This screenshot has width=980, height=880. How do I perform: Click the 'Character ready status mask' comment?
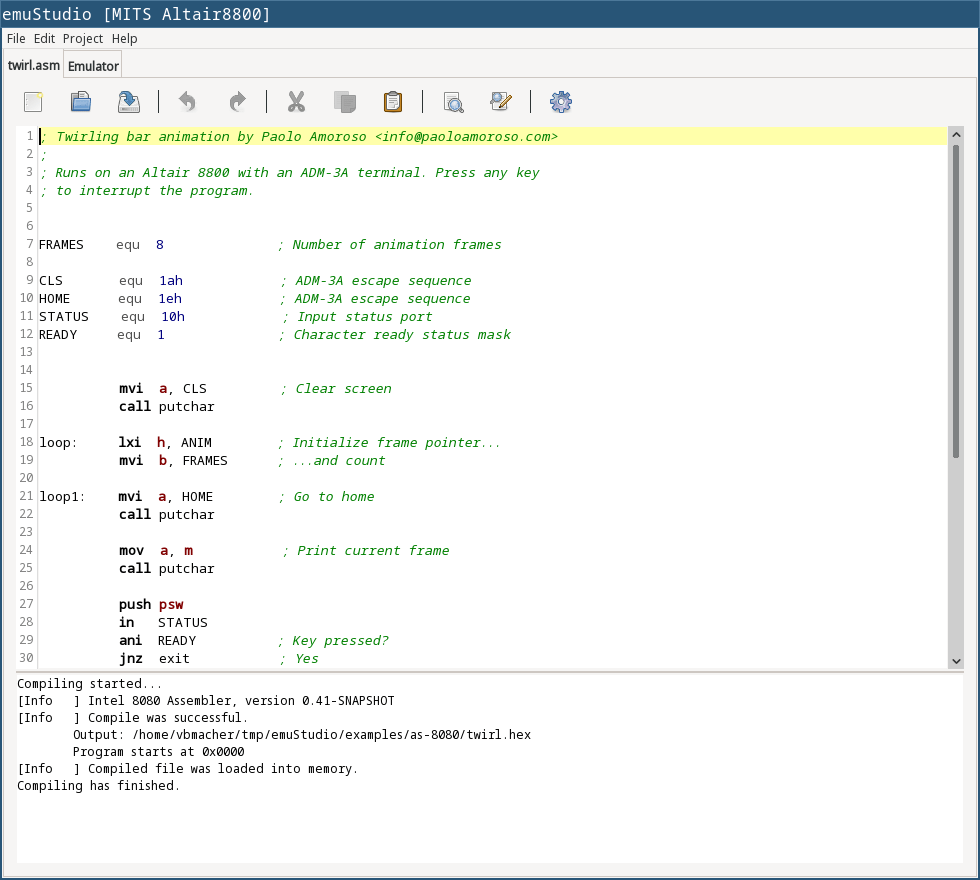[394, 335]
